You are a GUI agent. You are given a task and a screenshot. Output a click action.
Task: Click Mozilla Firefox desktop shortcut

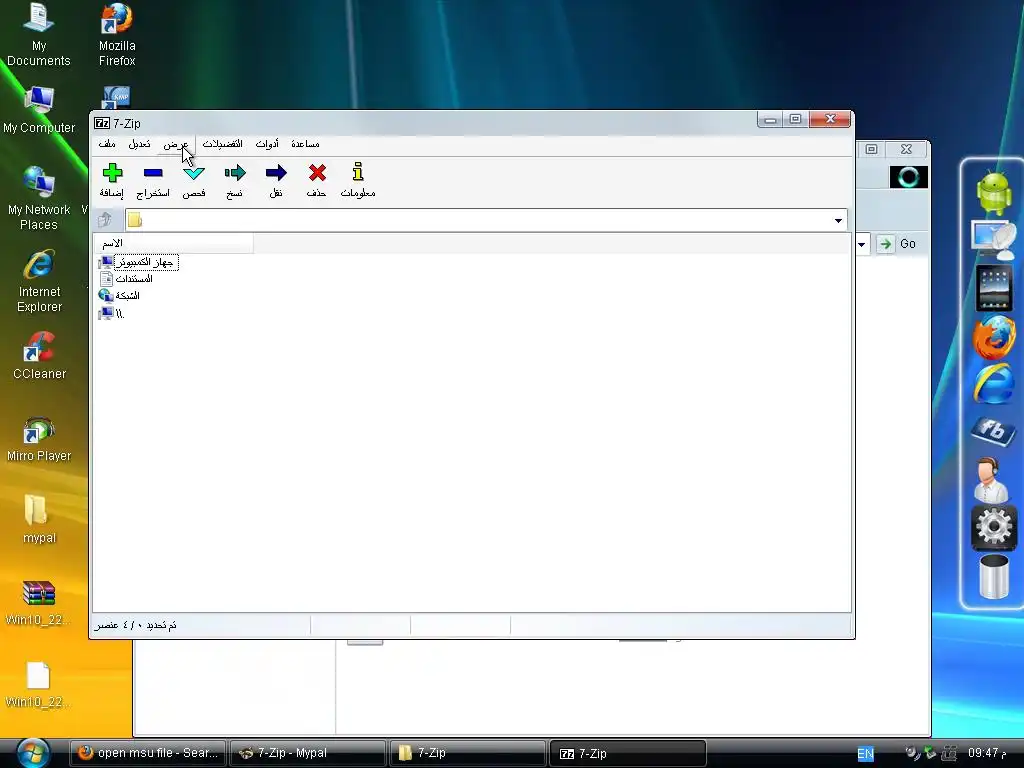[117, 35]
